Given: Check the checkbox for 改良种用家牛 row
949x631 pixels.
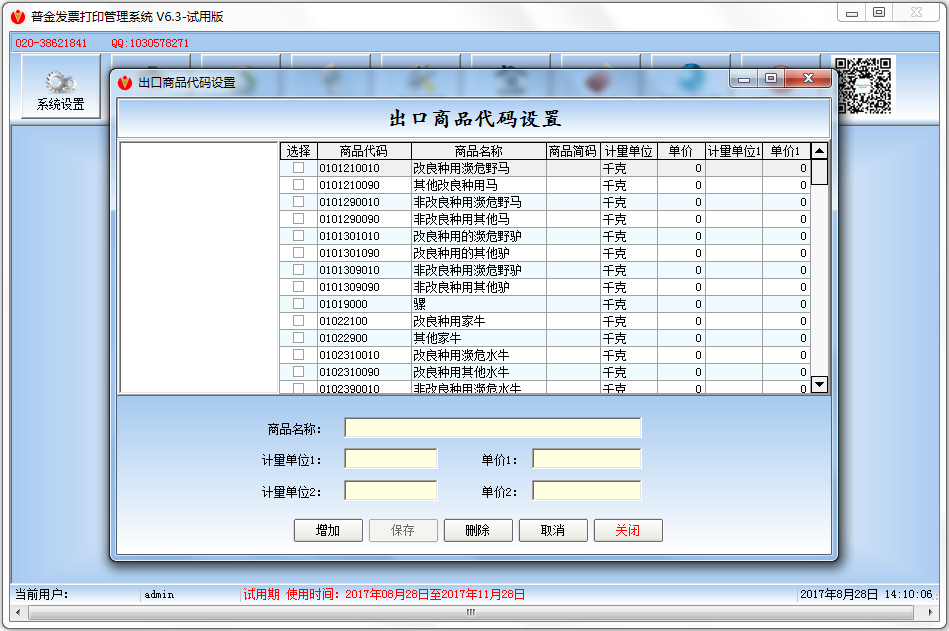Looking at the screenshot, I should [x=297, y=321].
